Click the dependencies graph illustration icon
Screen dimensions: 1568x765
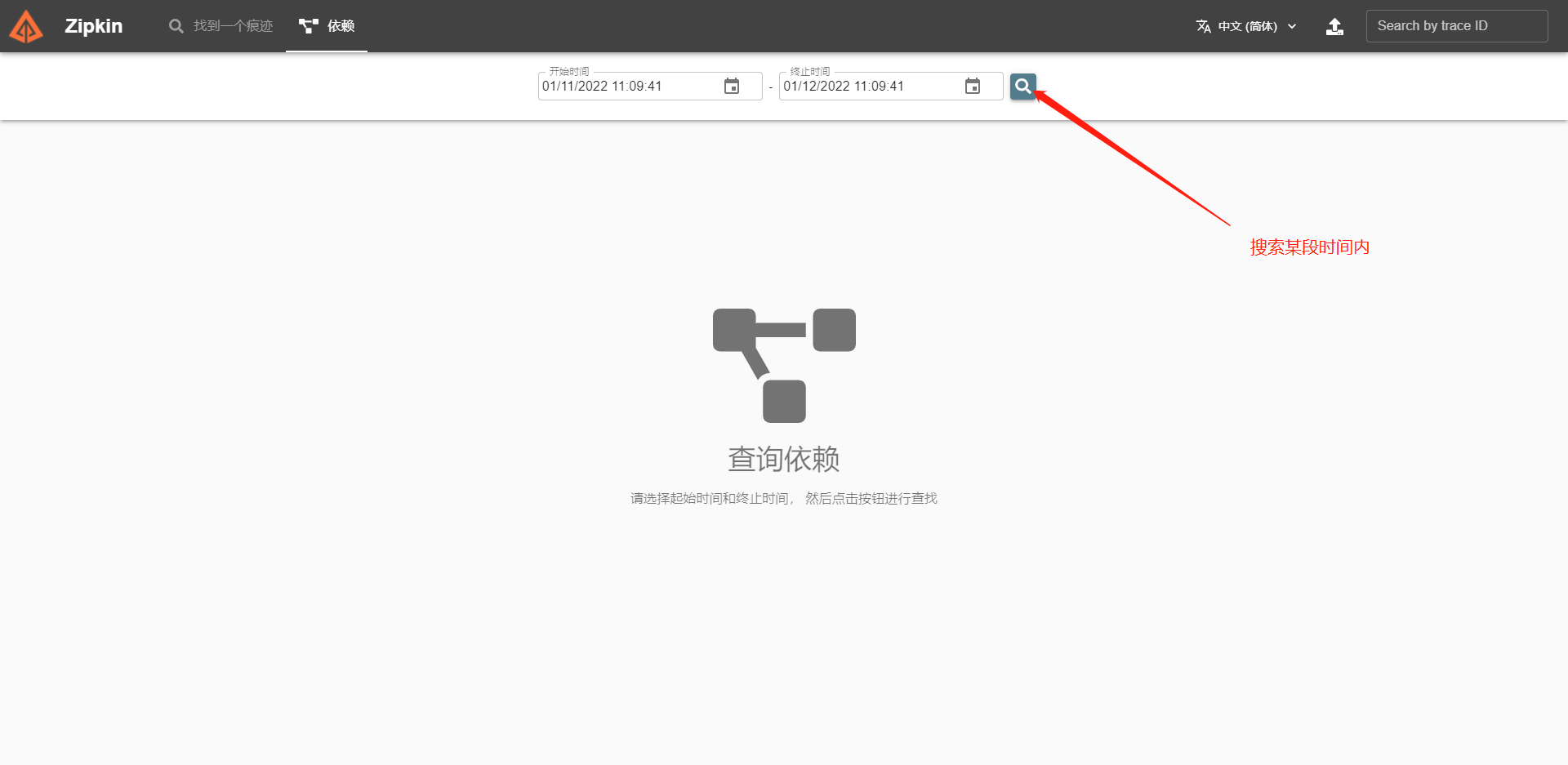784,365
